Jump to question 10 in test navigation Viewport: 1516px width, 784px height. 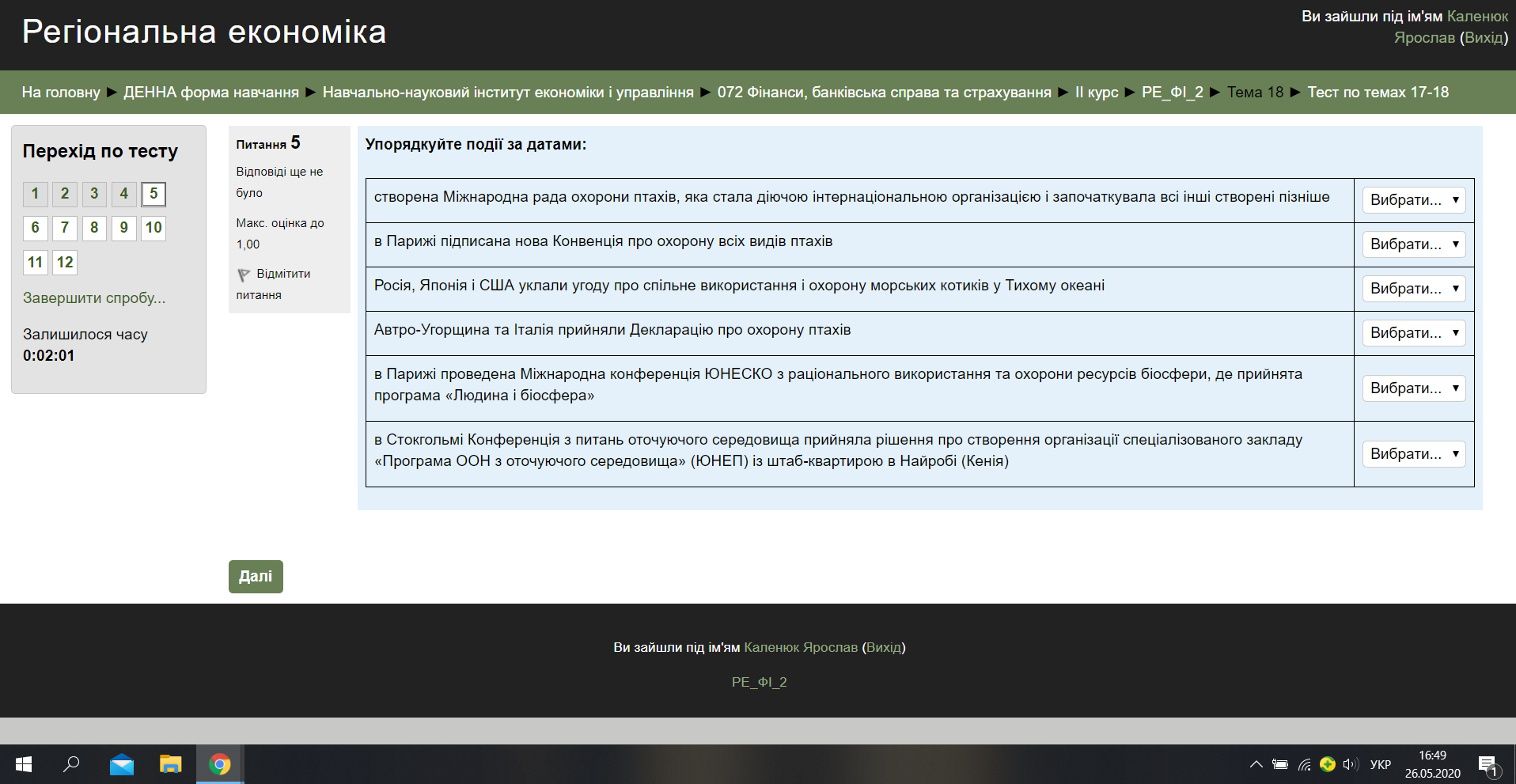[153, 229]
